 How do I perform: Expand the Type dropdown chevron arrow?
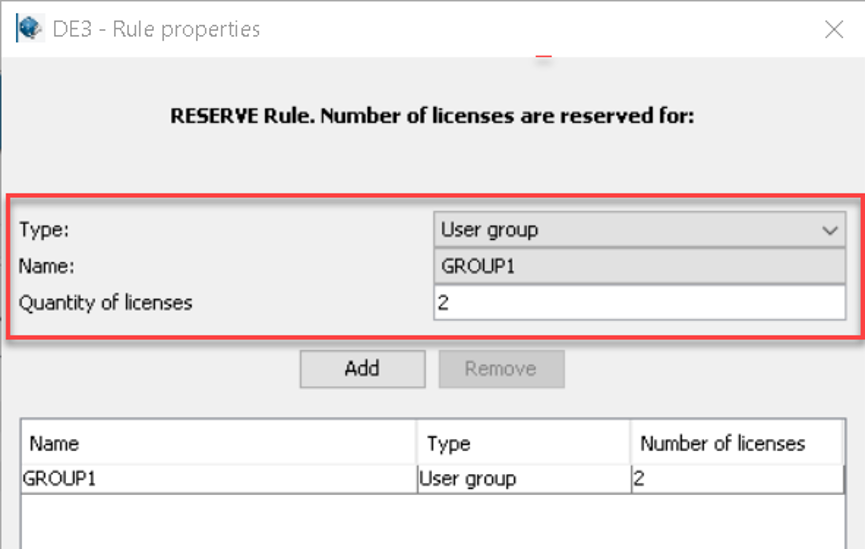pyautogui.click(x=830, y=230)
